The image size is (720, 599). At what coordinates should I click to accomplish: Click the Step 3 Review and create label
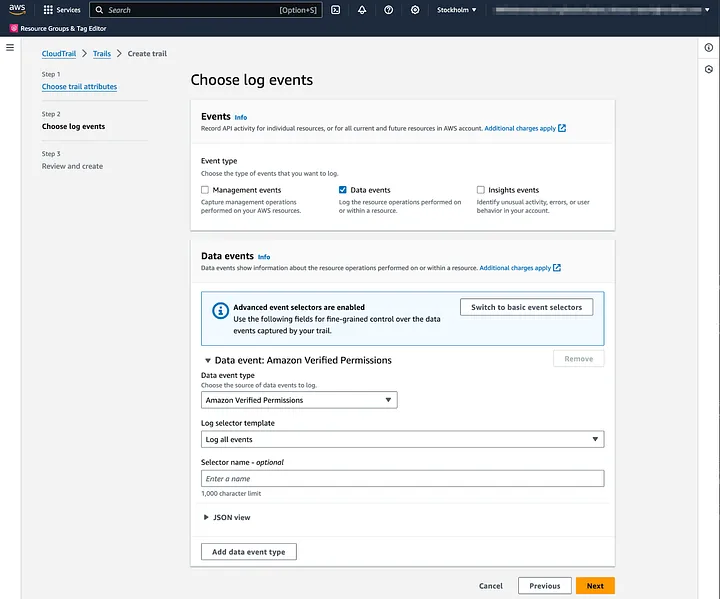72,166
